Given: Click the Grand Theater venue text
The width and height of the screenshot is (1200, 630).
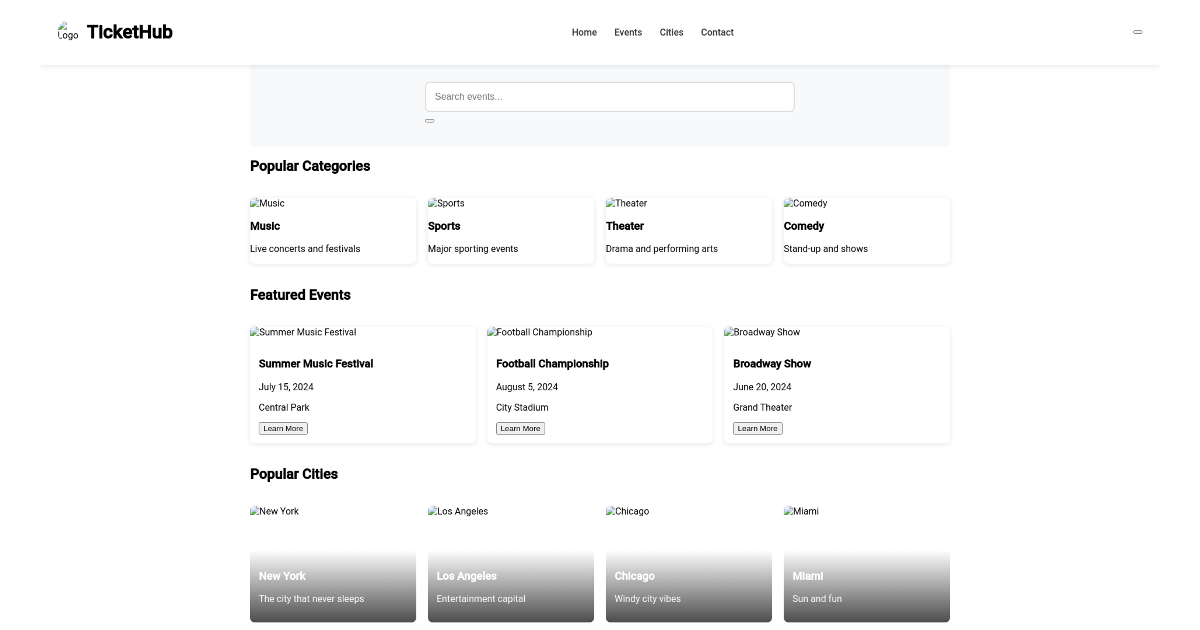Looking at the screenshot, I should pyautogui.click(x=762, y=408).
